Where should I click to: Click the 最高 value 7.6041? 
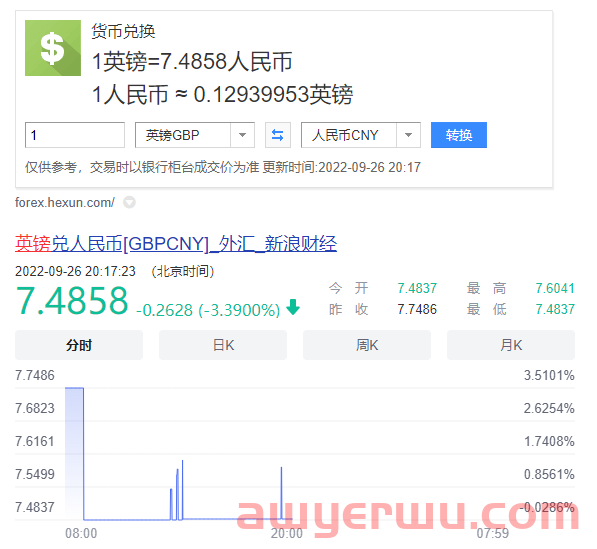[x=555, y=288]
